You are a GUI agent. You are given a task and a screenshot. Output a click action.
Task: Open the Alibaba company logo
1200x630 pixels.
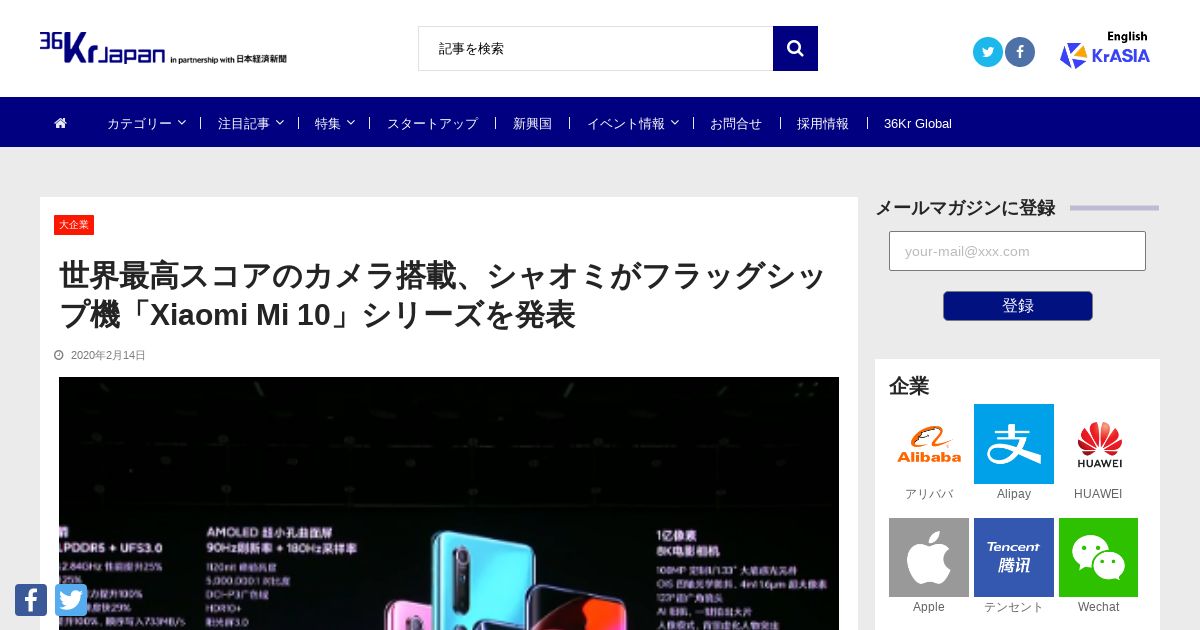(929, 444)
